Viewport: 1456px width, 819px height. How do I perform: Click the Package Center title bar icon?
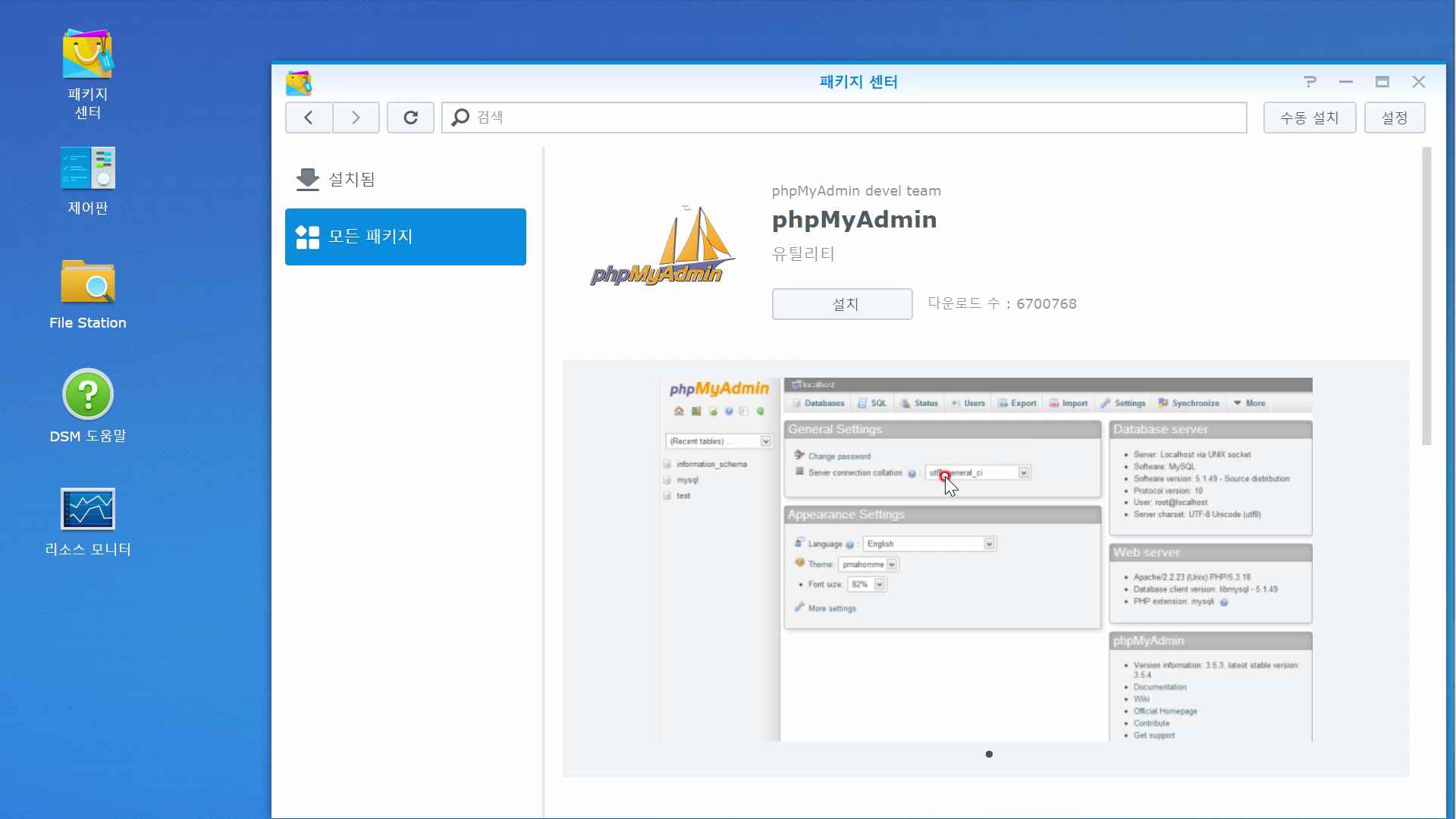coord(299,83)
